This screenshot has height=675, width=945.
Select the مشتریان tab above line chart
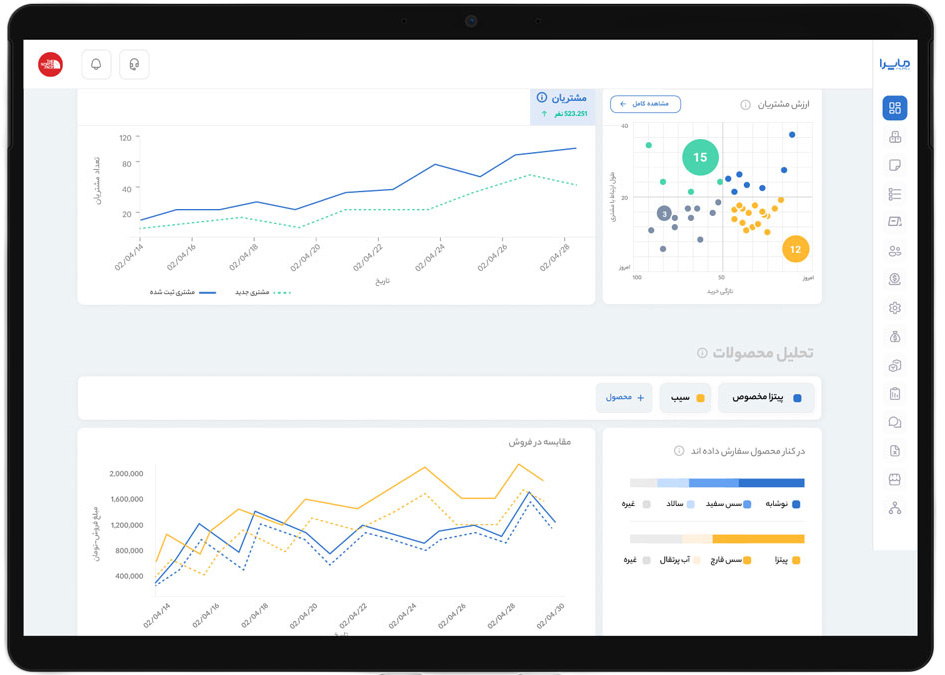562,105
